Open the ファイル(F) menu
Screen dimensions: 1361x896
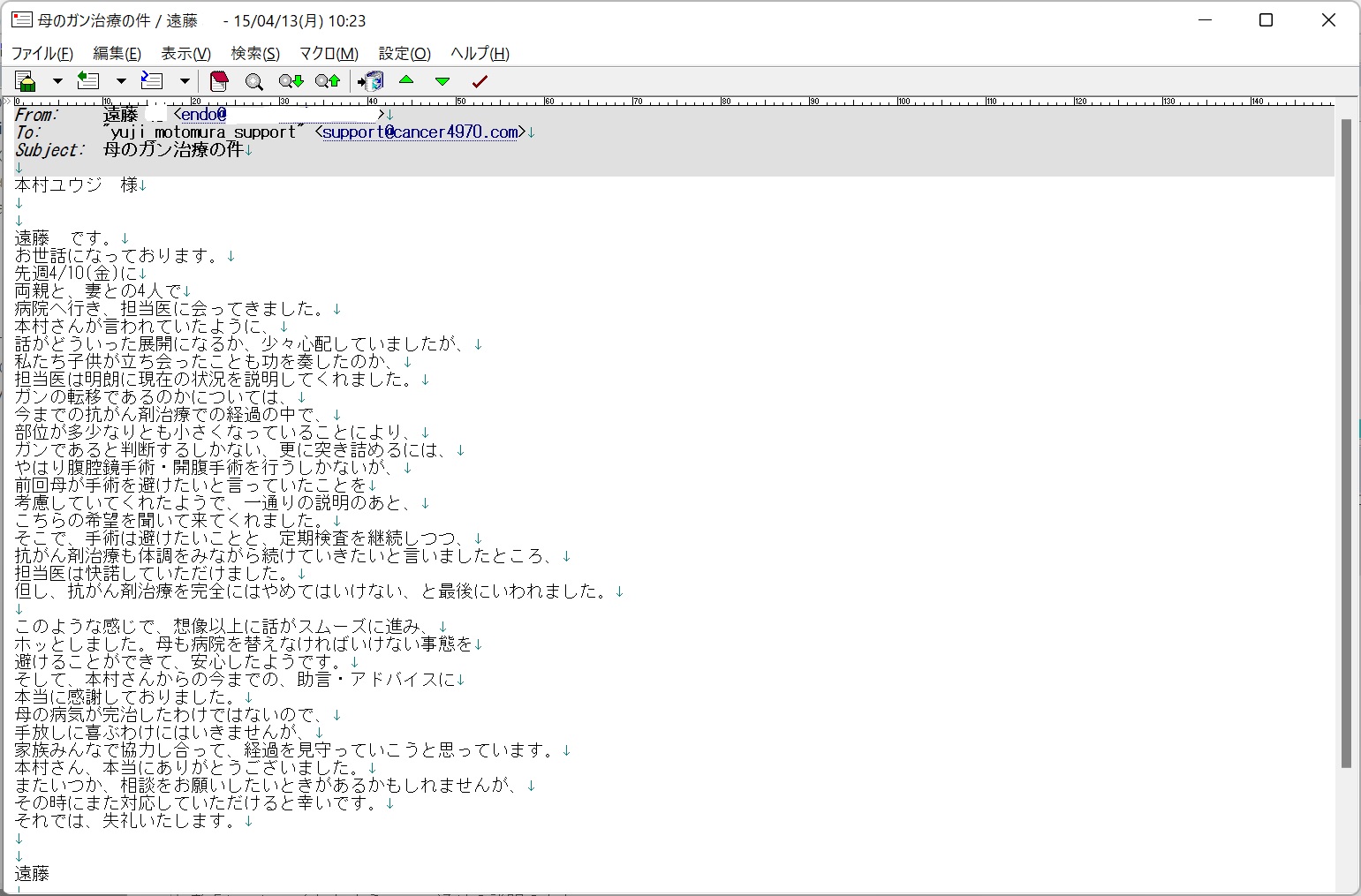[42, 54]
